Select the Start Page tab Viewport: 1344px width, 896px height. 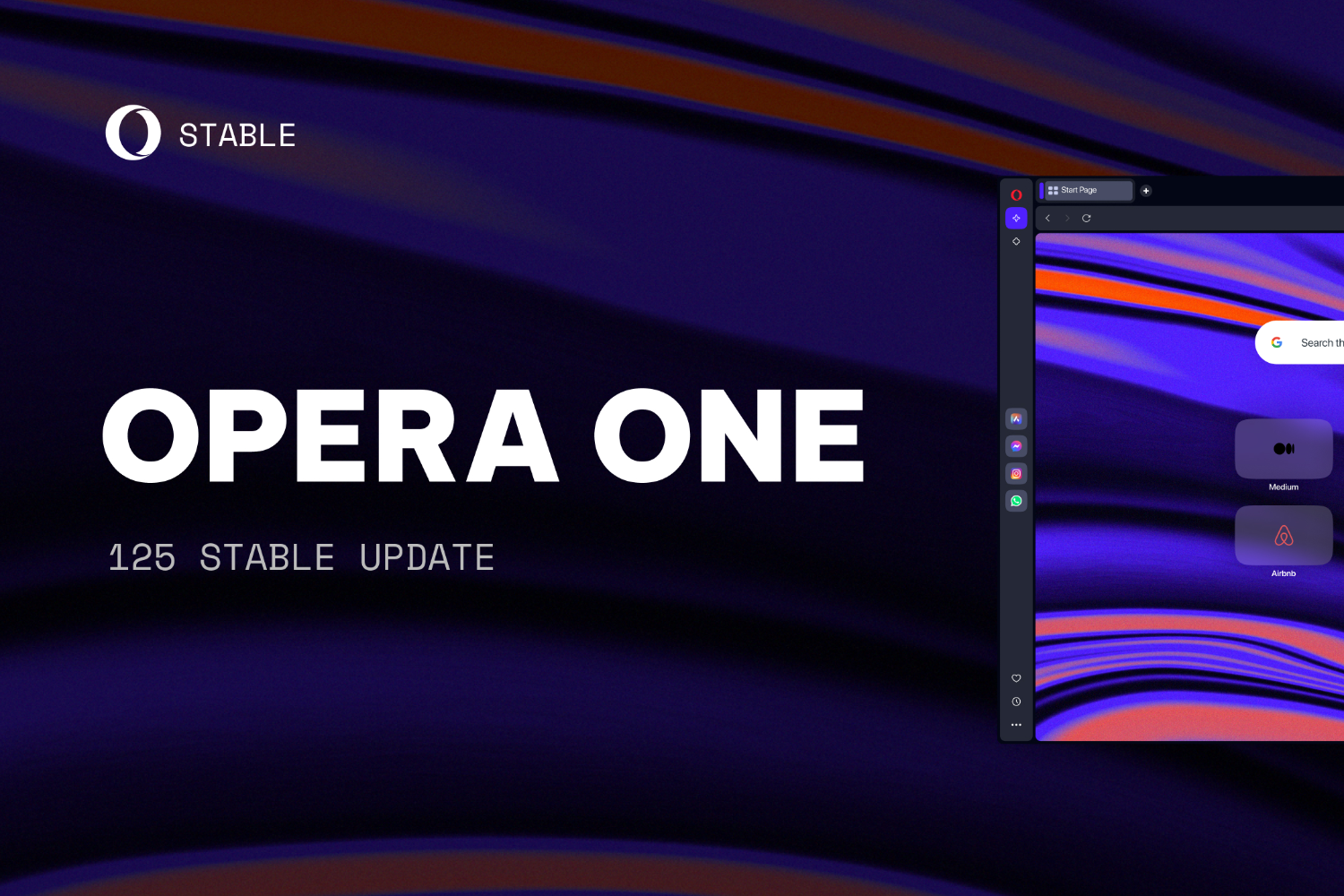[x=1089, y=190]
